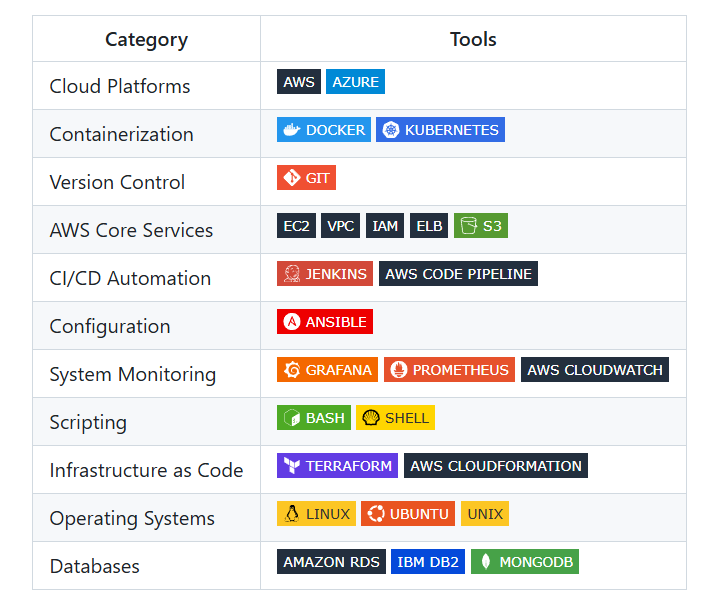Click the yellow Unix badge
The width and height of the screenshot is (717, 604).
[485, 514]
